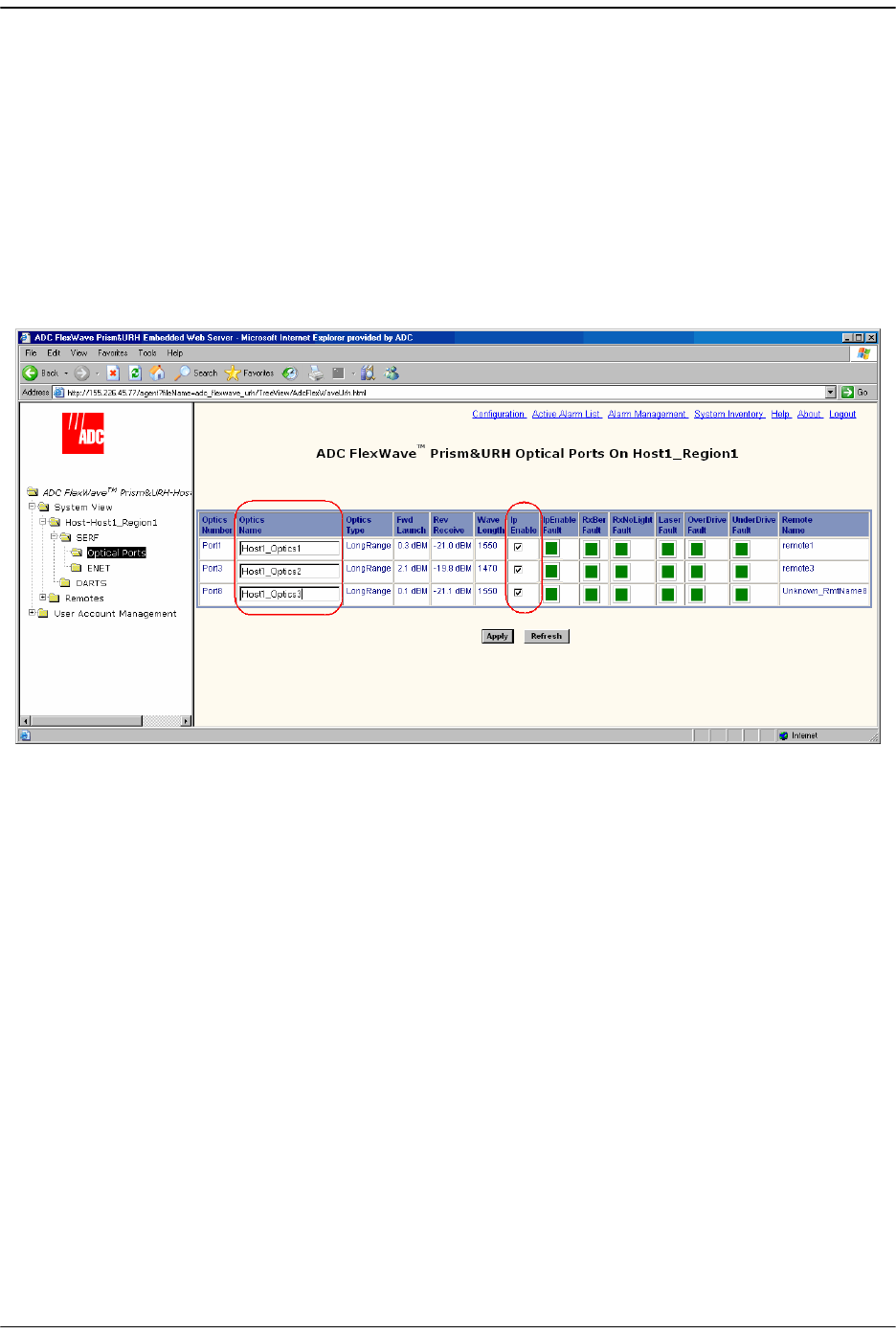
Task: Click the browser Refresh icon in toolbar
Action: point(135,373)
